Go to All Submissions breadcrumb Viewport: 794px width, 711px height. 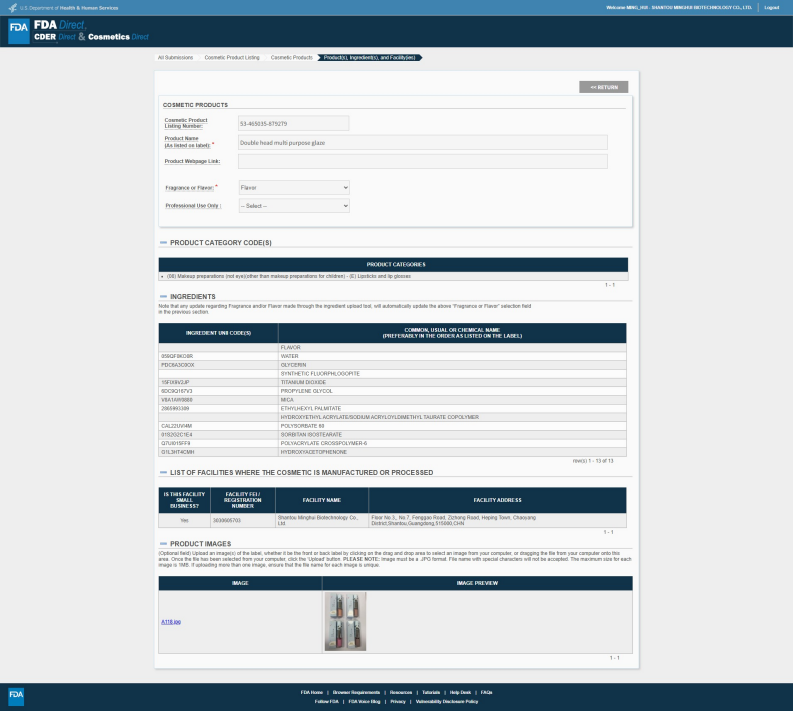tap(175, 57)
